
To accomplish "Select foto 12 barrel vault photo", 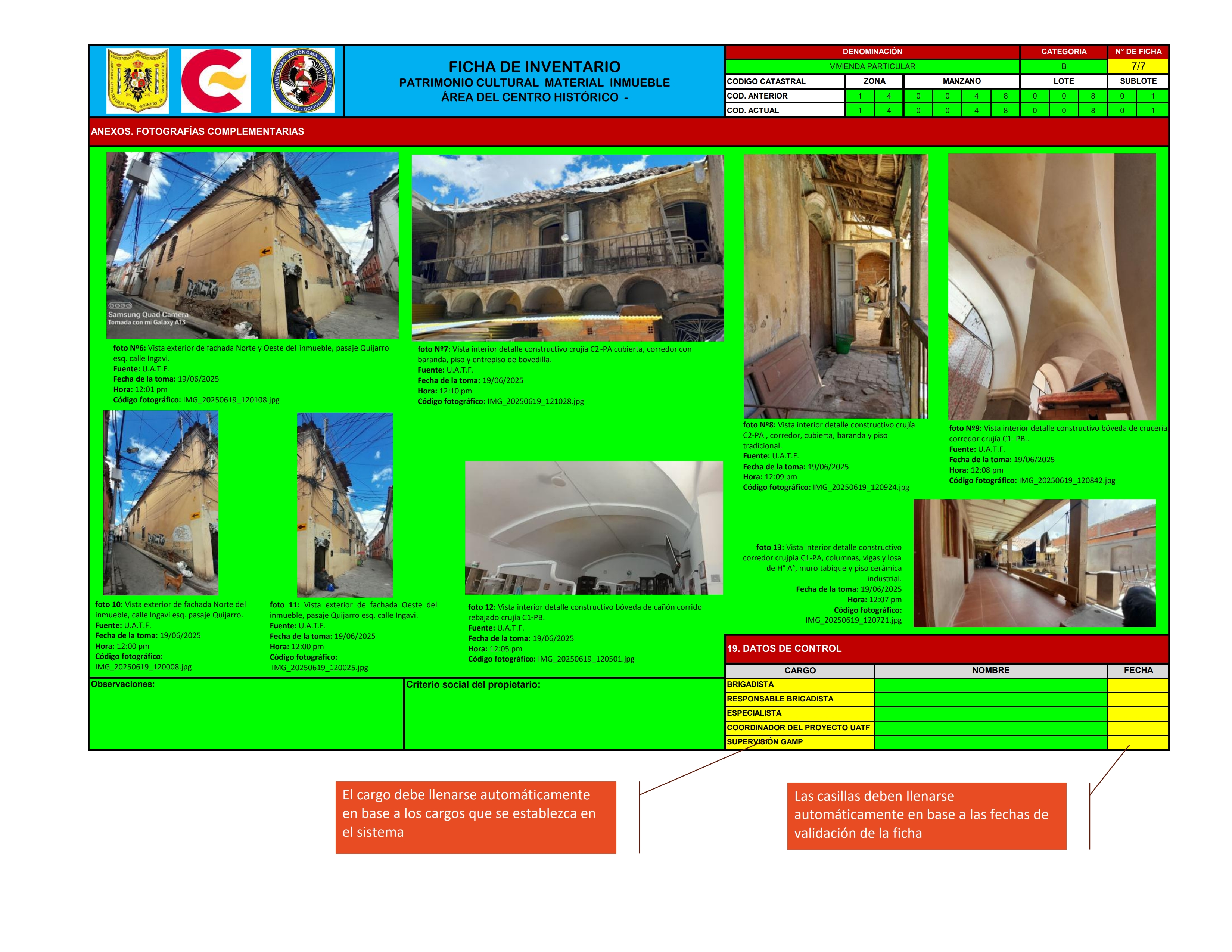I will click(594, 528).
